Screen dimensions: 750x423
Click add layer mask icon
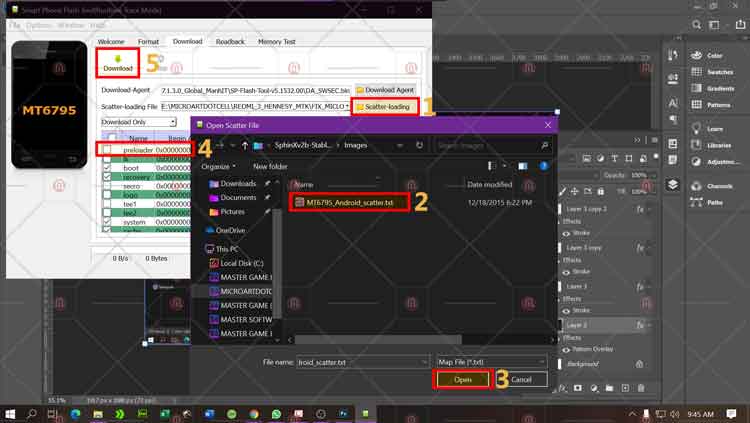pyautogui.click(x=578, y=388)
